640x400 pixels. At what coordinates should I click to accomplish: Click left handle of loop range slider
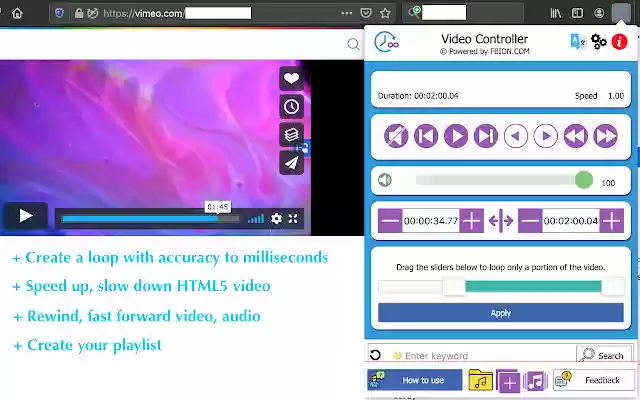click(x=454, y=287)
